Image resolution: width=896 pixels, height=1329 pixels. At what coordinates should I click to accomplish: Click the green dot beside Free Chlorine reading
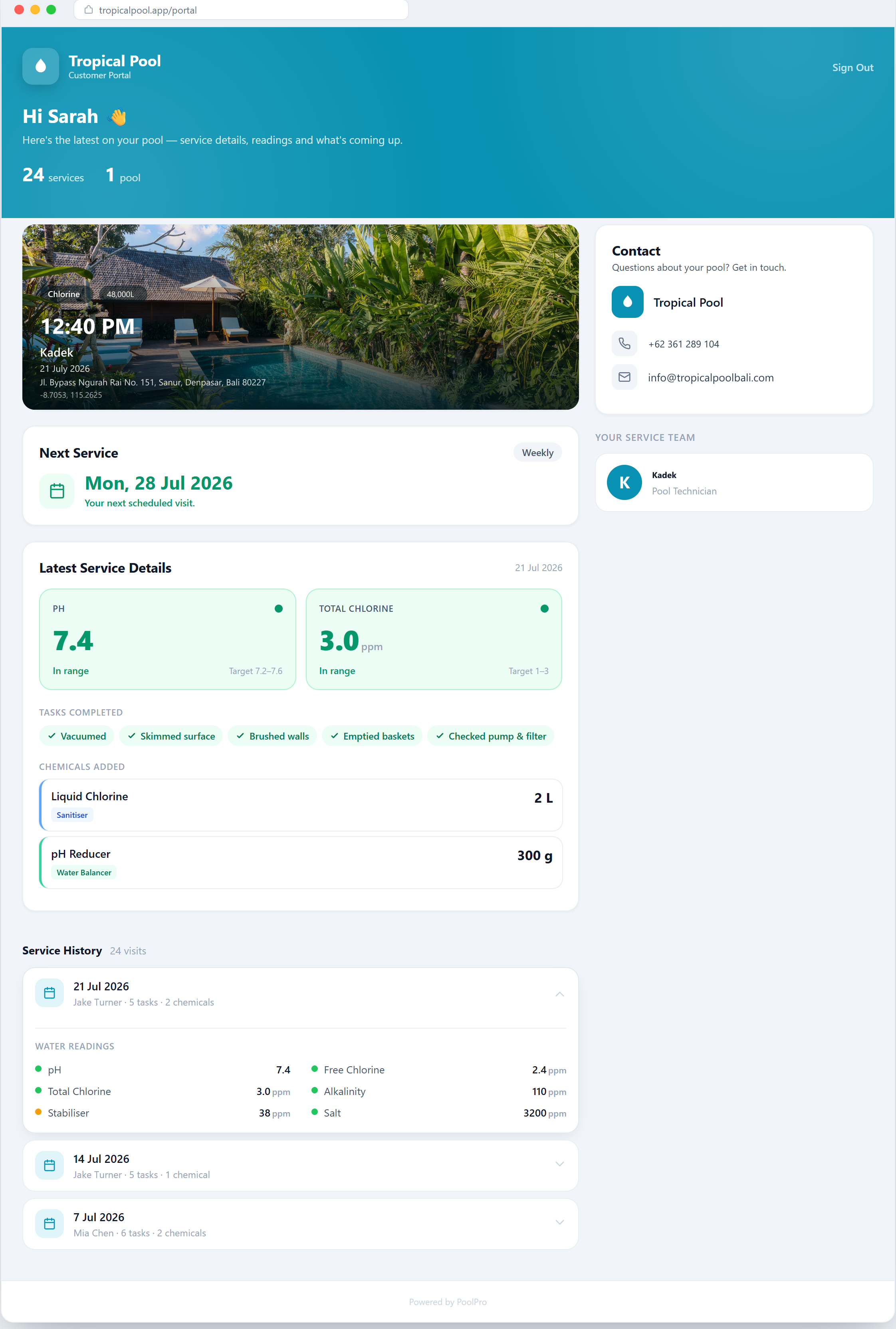314,1069
